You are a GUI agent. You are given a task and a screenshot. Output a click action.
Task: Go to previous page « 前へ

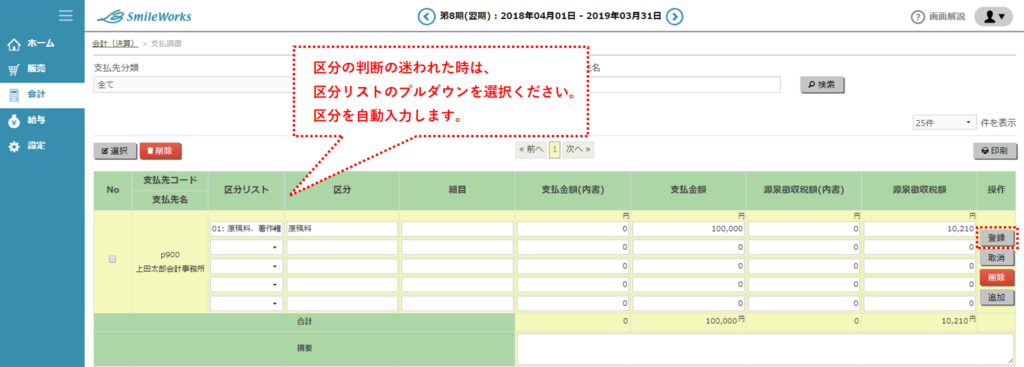click(531, 150)
